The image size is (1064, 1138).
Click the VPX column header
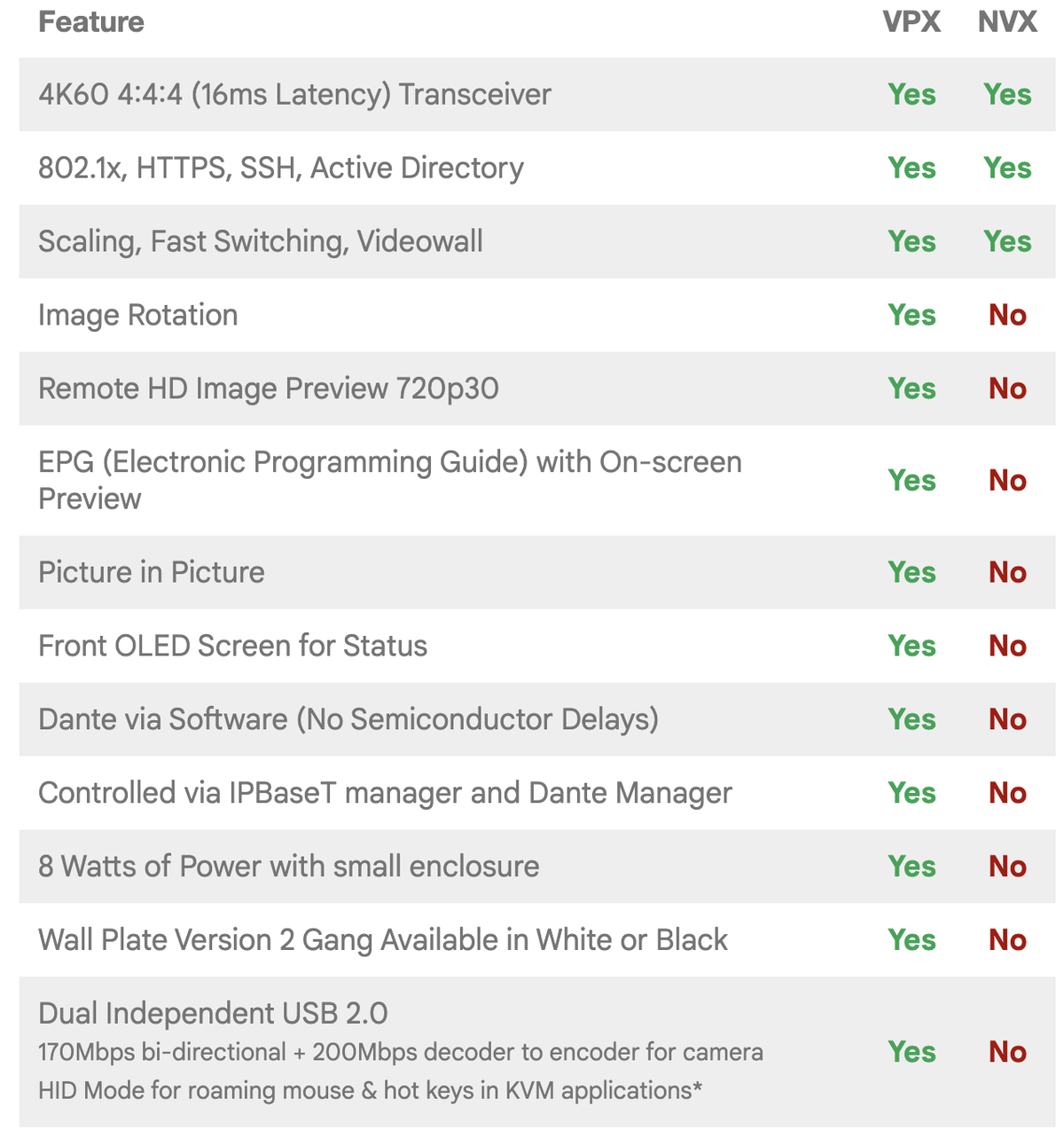click(x=911, y=22)
